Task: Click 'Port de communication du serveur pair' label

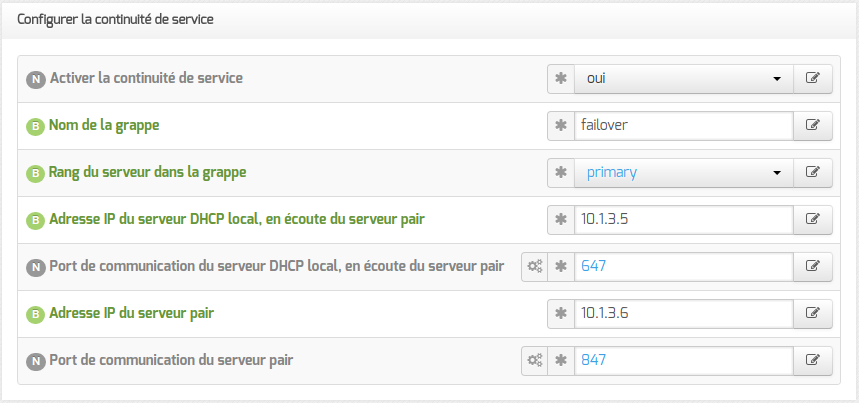Action: [x=171, y=361]
